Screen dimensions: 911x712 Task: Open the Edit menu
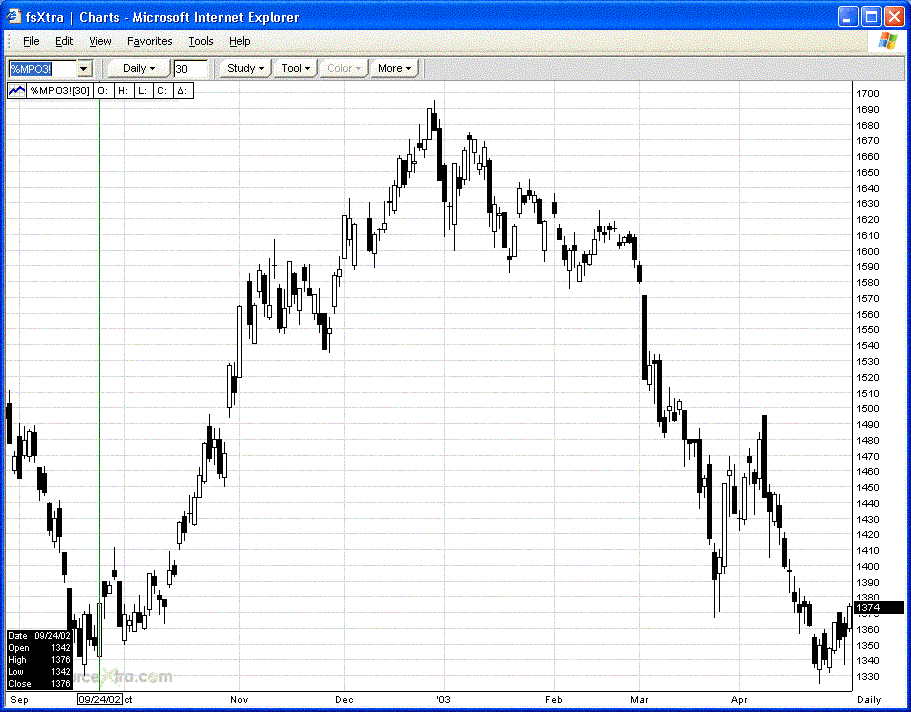coord(64,41)
